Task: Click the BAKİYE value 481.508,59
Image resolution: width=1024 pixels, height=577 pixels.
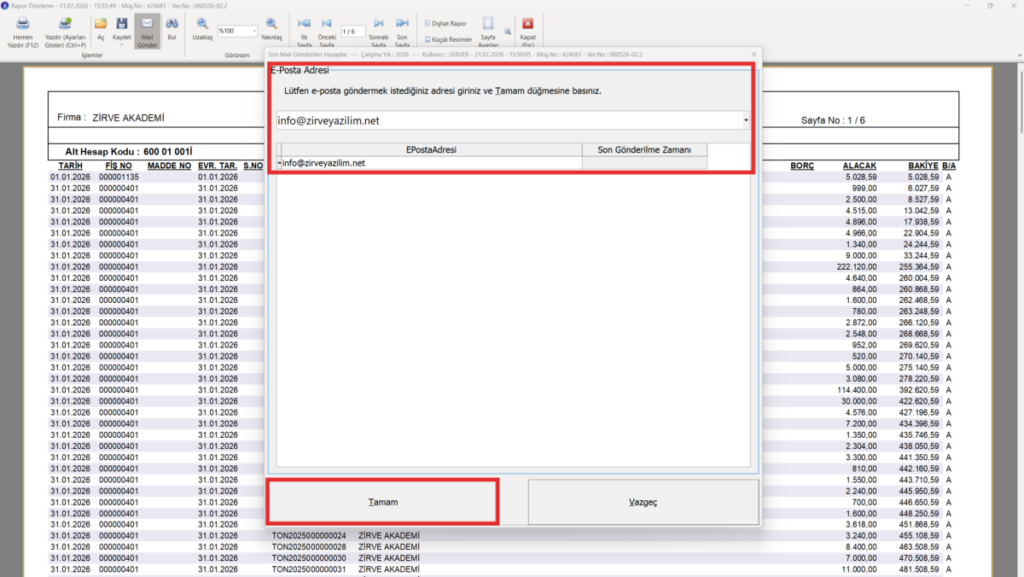Action: [x=919, y=569]
